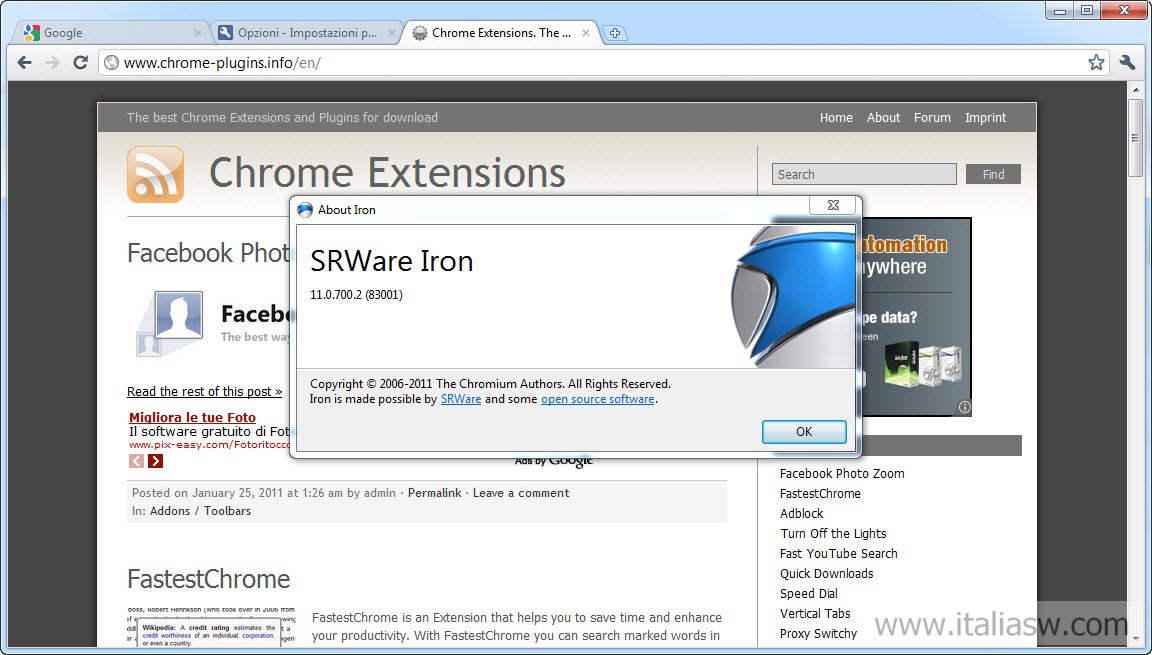The height and width of the screenshot is (655, 1152).
Task: Close the About Iron dialog with X
Action: point(833,205)
